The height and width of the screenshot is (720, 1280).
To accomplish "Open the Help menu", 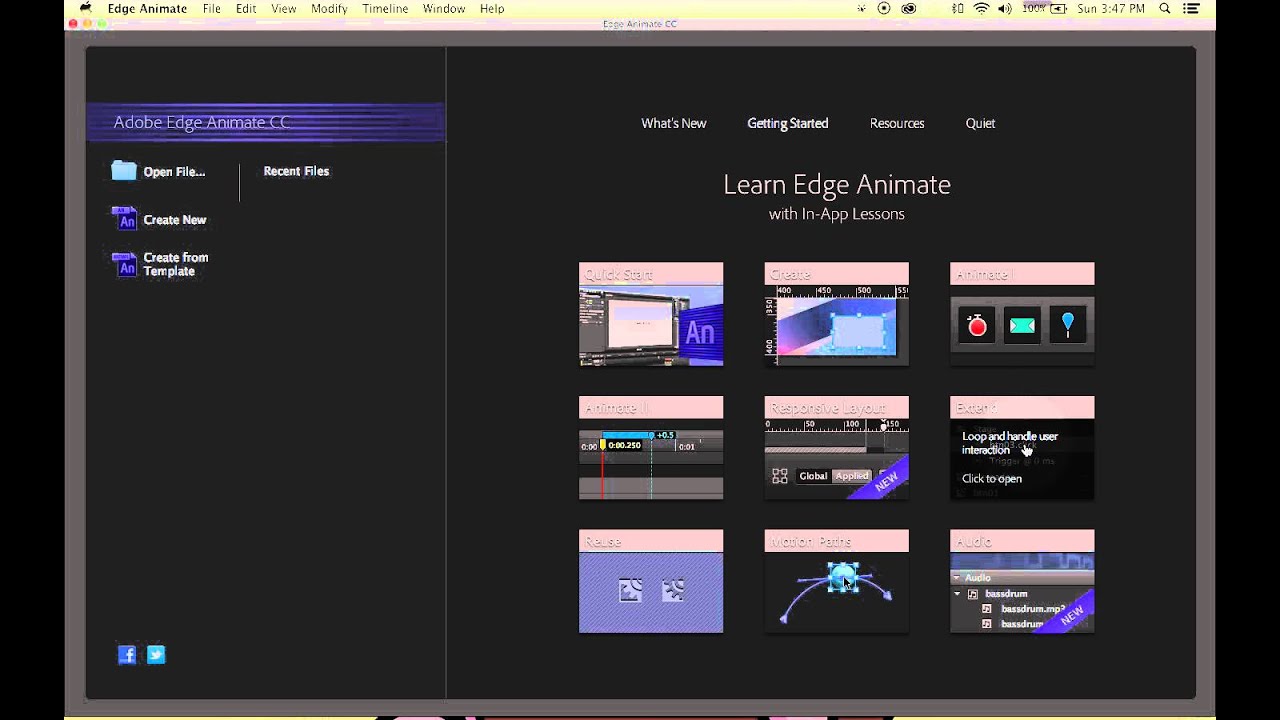I will point(492,8).
